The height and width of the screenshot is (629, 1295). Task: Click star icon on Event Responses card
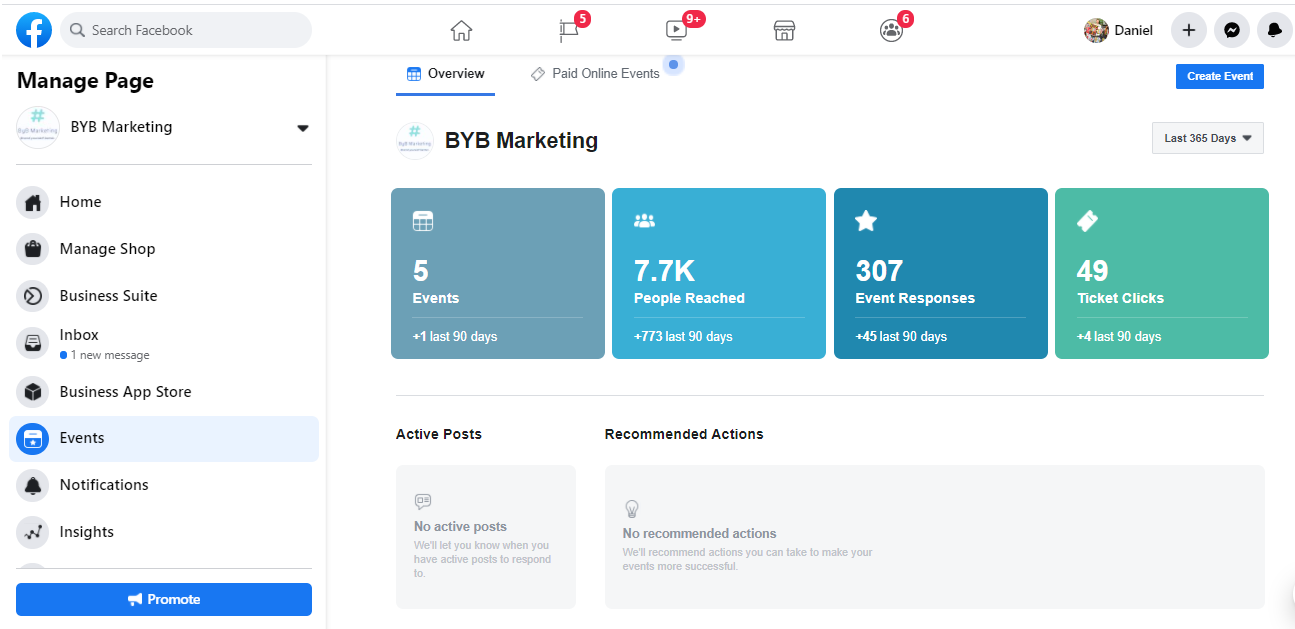pyautogui.click(x=866, y=221)
